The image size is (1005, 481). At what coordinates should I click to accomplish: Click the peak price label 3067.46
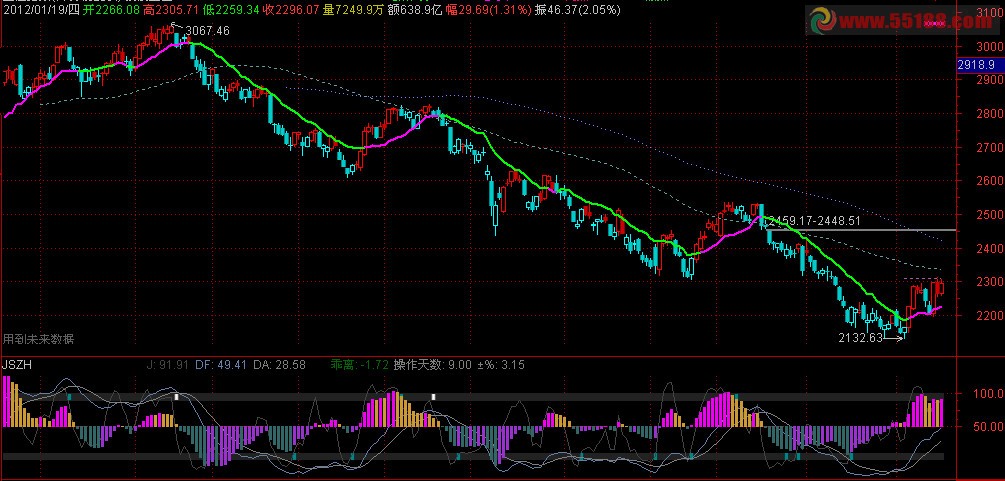tap(208, 31)
